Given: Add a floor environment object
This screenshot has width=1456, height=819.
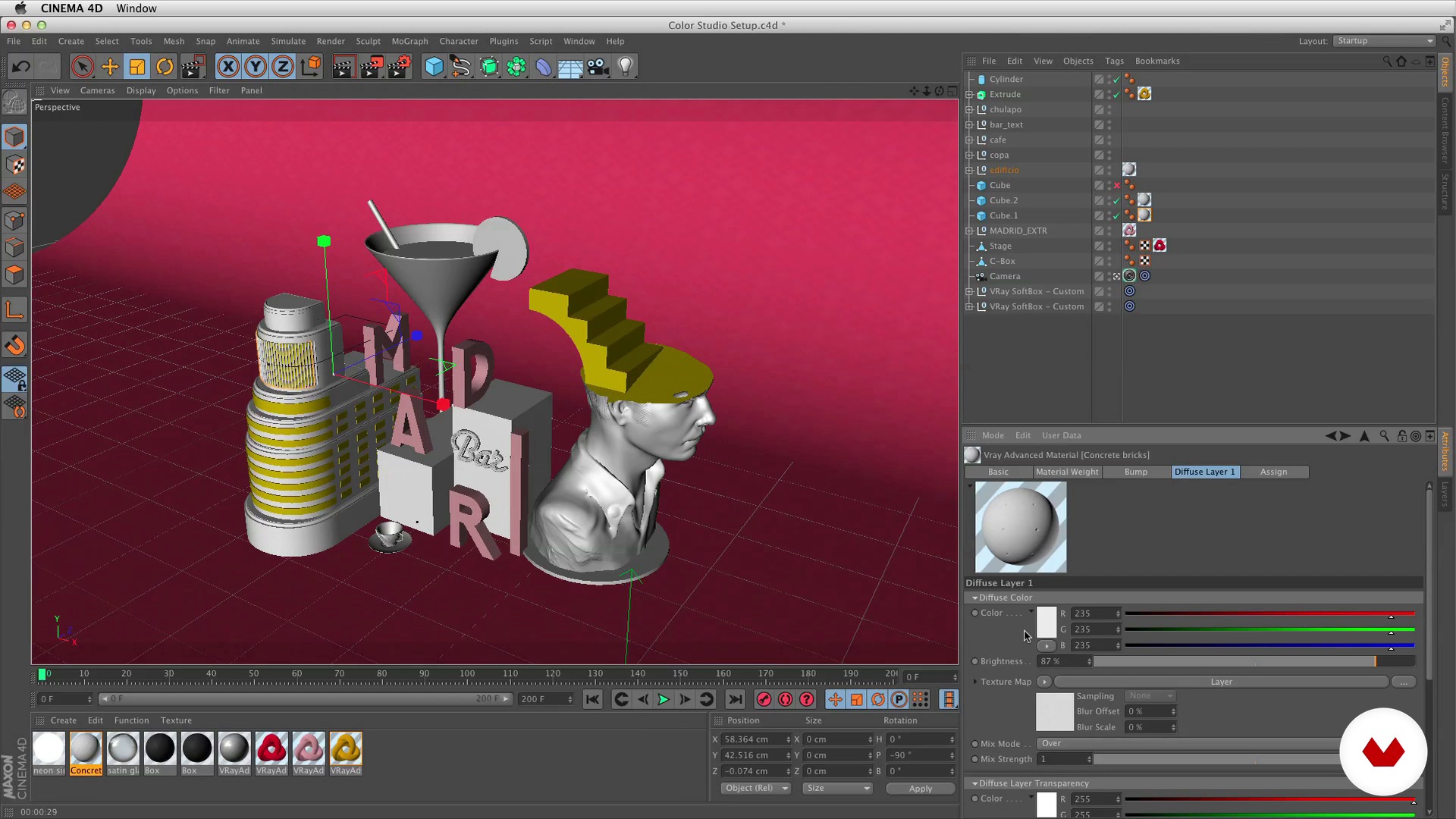Looking at the screenshot, I should 570,67.
